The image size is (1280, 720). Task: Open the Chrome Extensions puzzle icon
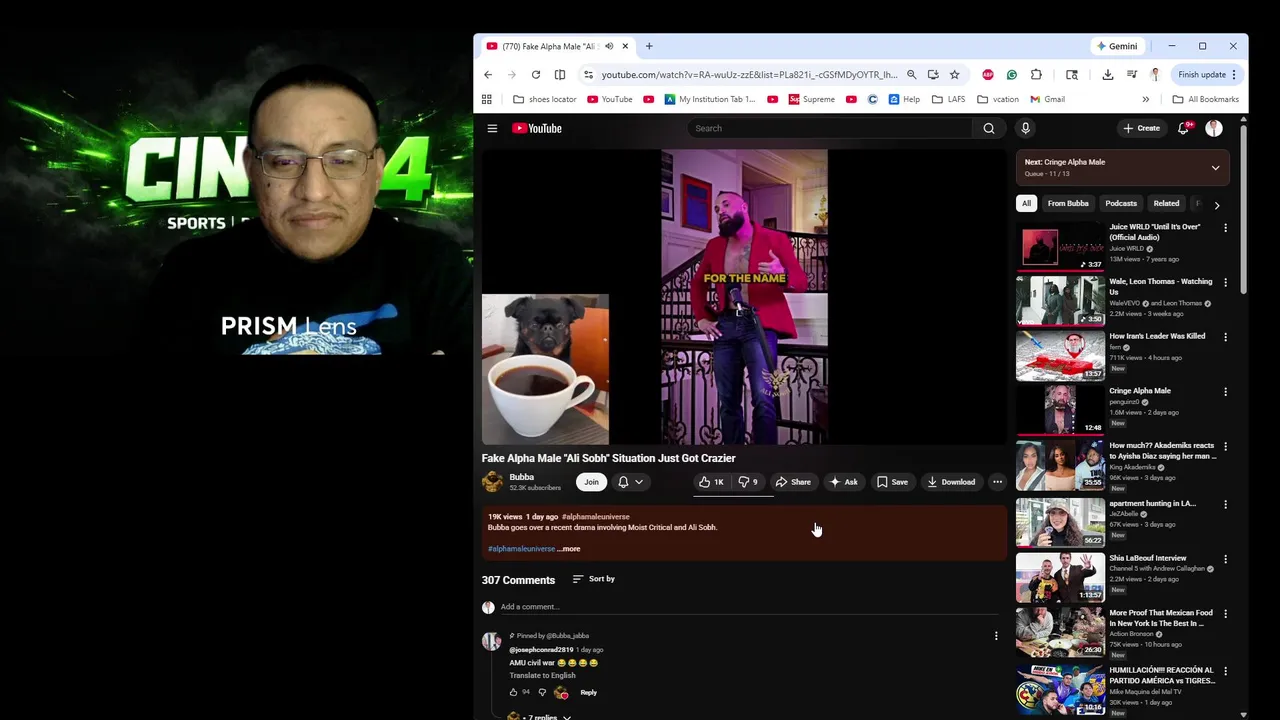pyautogui.click(x=1036, y=75)
